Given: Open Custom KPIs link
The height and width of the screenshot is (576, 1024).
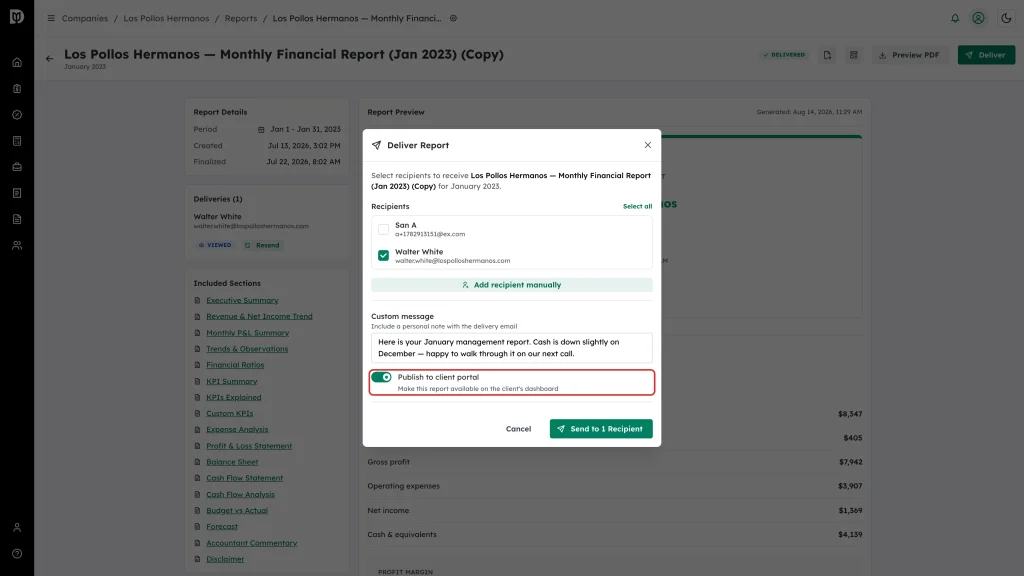Looking at the screenshot, I should pyautogui.click(x=229, y=413).
